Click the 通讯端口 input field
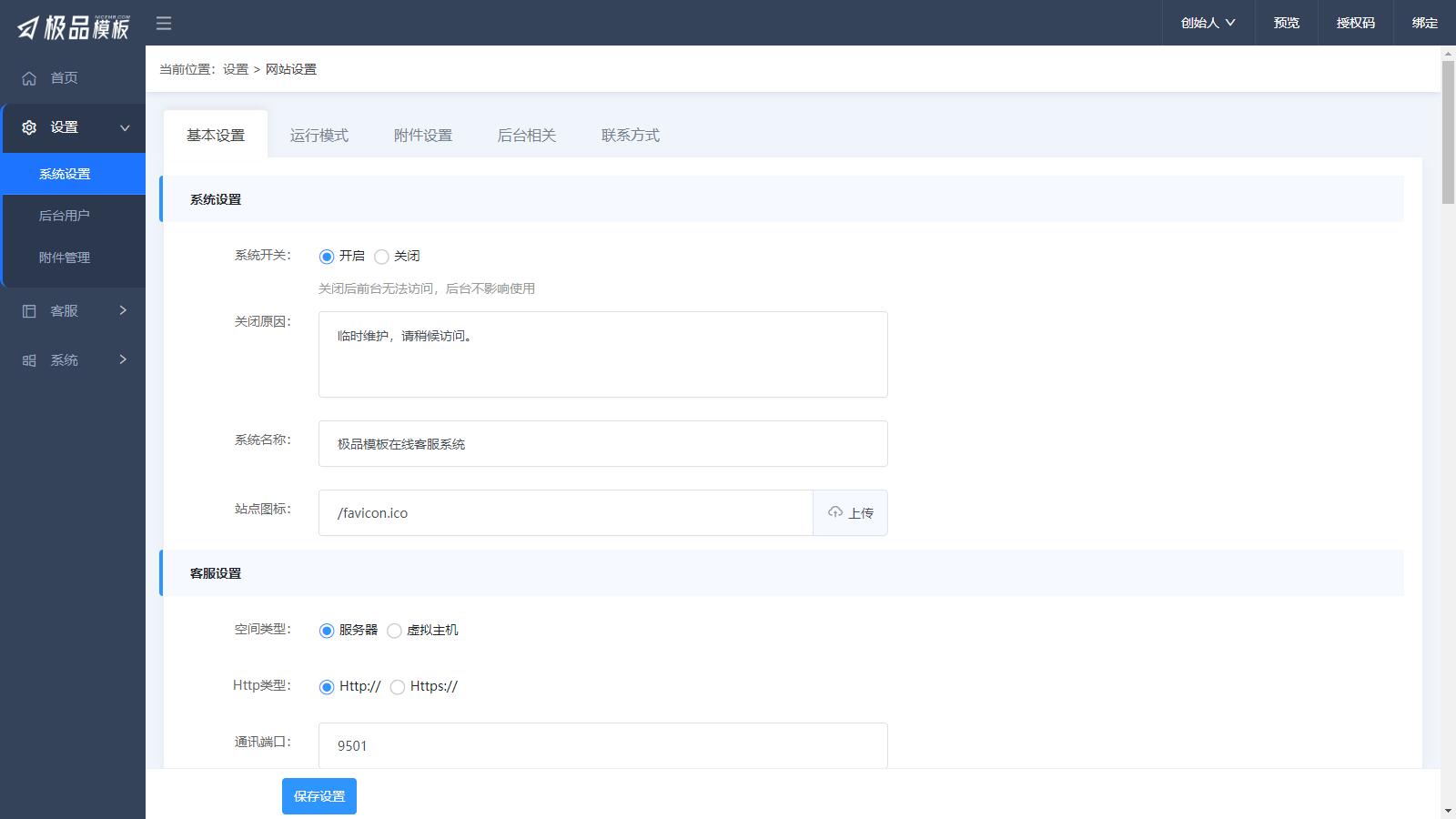 click(602, 745)
